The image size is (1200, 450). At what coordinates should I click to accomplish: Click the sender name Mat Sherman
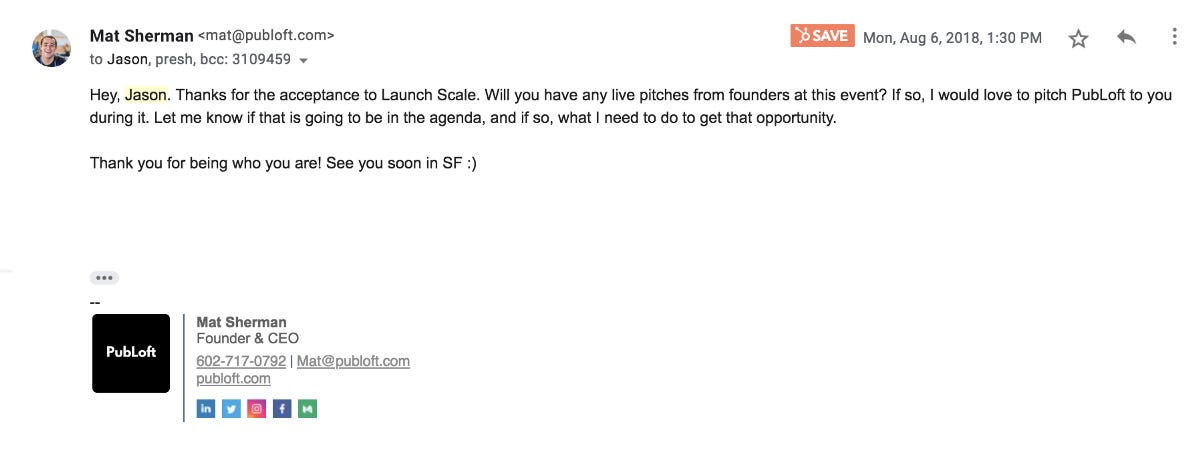click(x=141, y=36)
